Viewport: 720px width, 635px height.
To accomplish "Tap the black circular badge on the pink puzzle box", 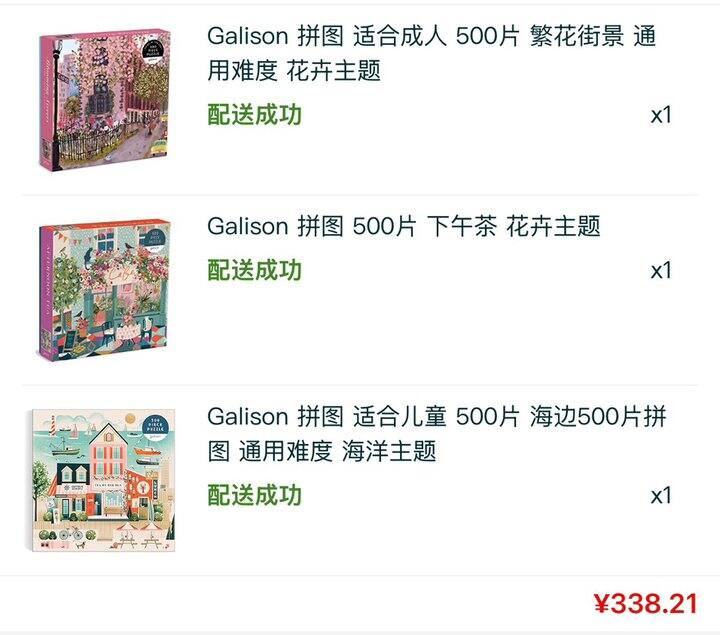I will pos(152,50).
